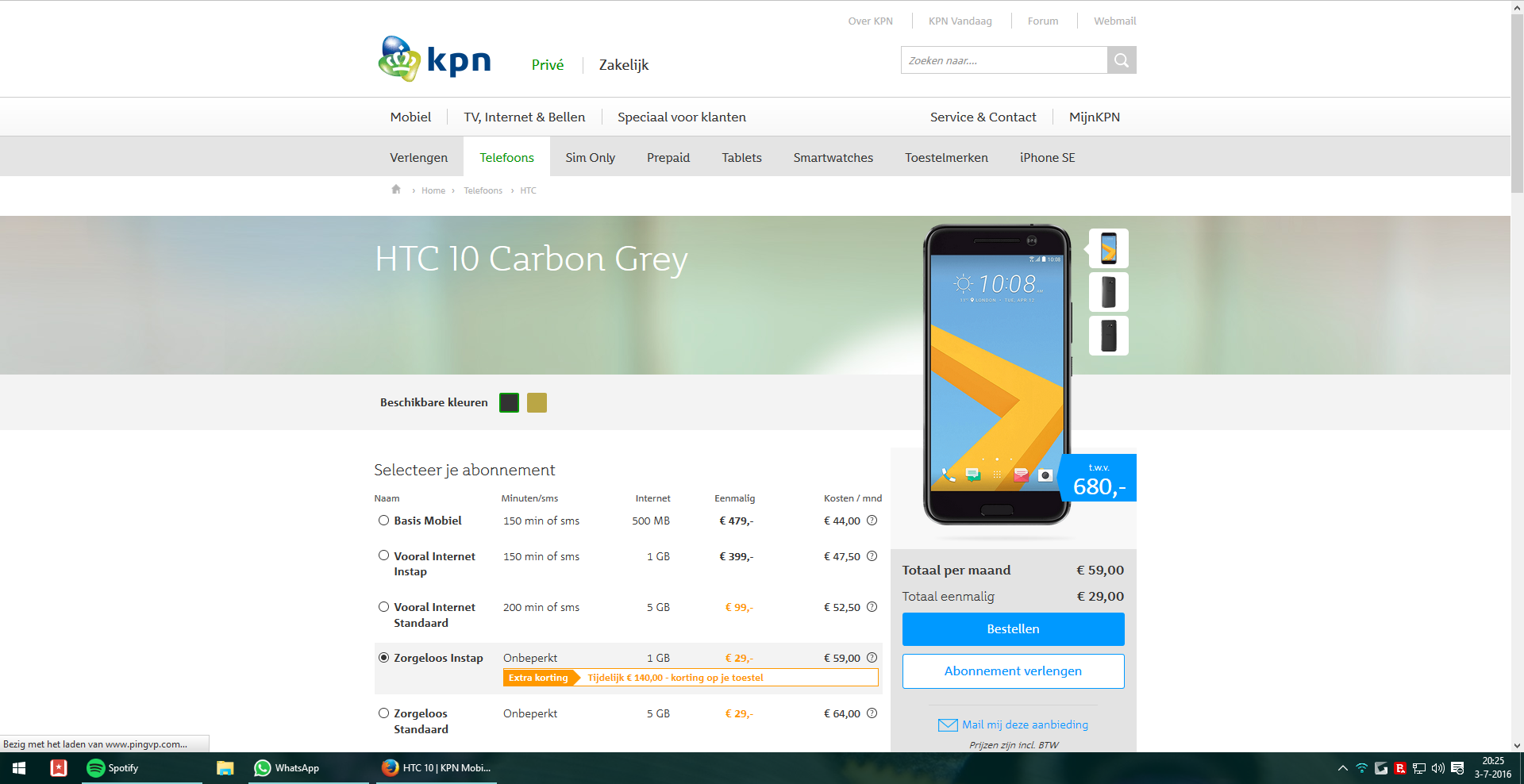Image resolution: width=1524 pixels, height=784 pixels.
Task: Open the Over KPN link
Action: (871, 21)
